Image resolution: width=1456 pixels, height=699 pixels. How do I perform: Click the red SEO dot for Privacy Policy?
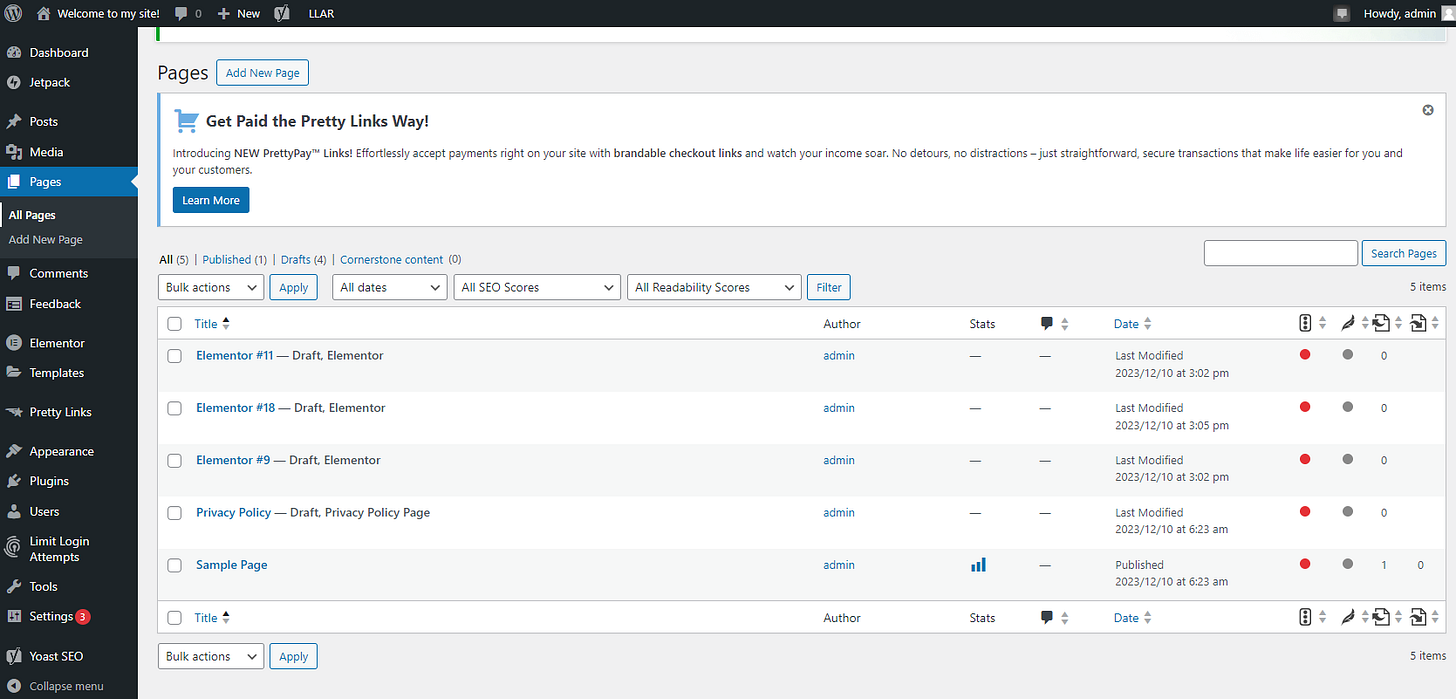point(1305,511)
